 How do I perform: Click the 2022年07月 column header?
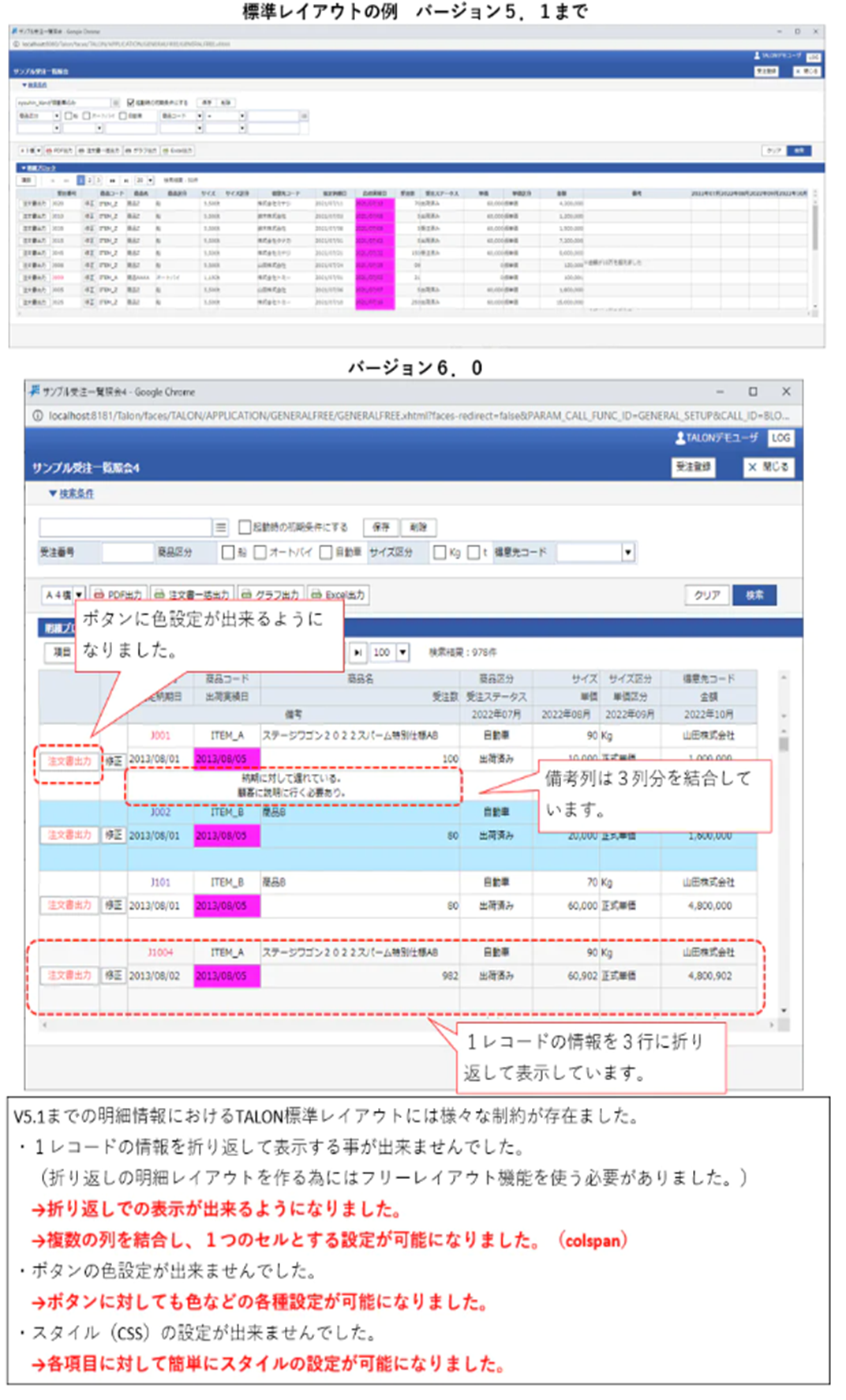(496, 715)
